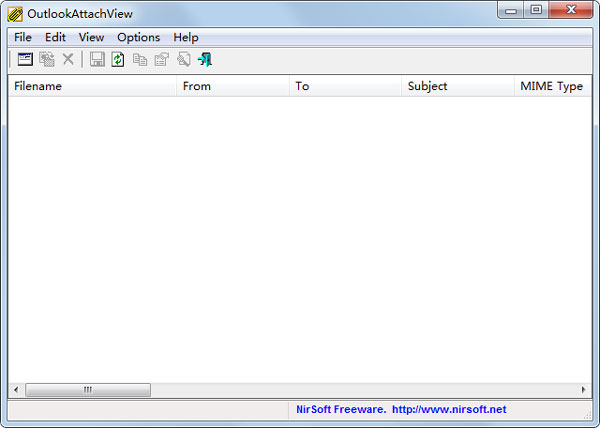Click the copy selected items icon

[140, 60]
